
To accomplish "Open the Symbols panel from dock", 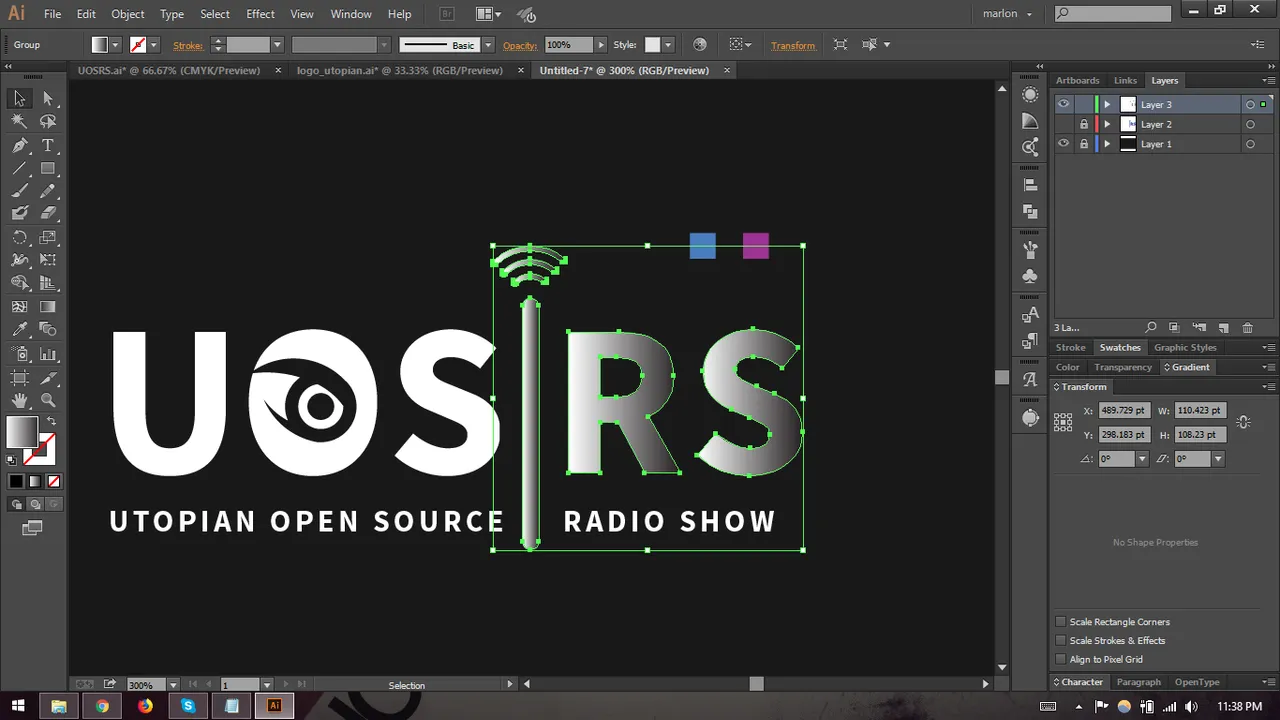I will pyautogui.click(x=1030, y=276).
